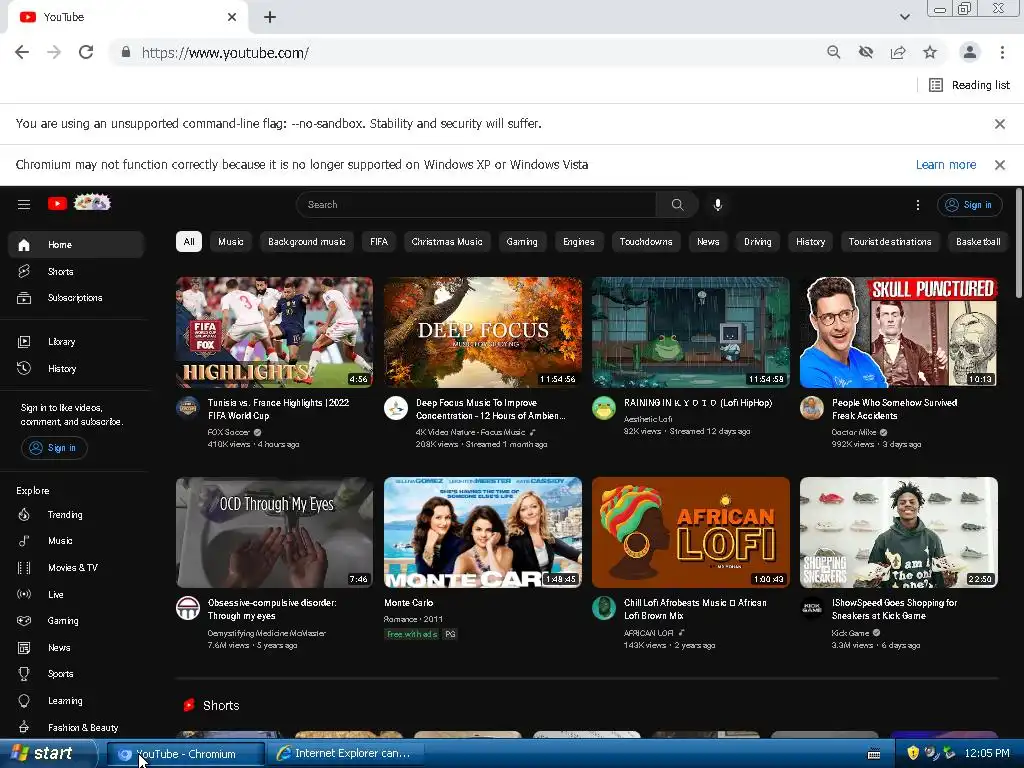Select the Background music filter chip

(306, 242)
